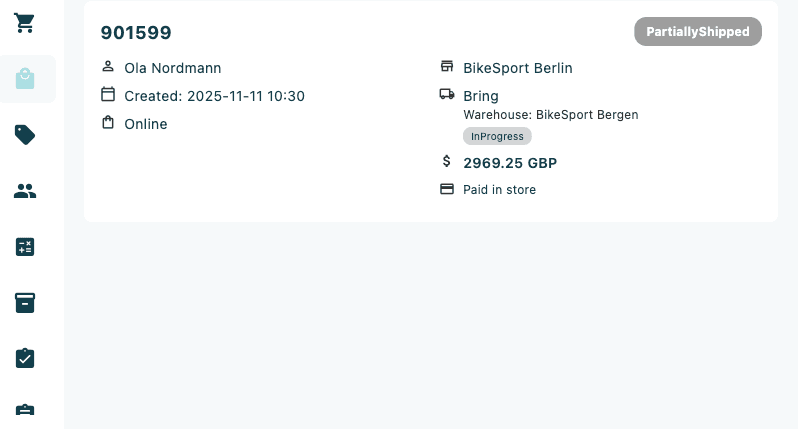The width and height of the screenshot is (798, 429).
Task: Click the credit card icon near Paid in store
Action: tap(447, 189)
